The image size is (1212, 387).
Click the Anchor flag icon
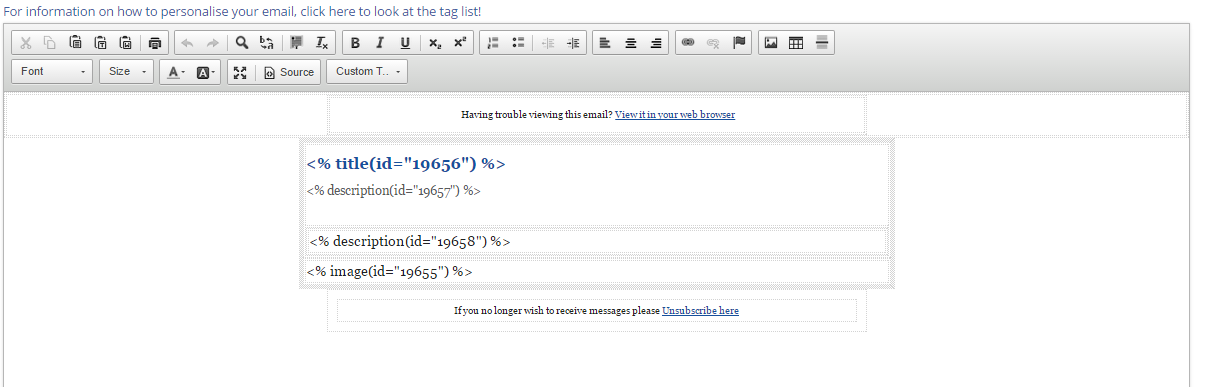739,43
